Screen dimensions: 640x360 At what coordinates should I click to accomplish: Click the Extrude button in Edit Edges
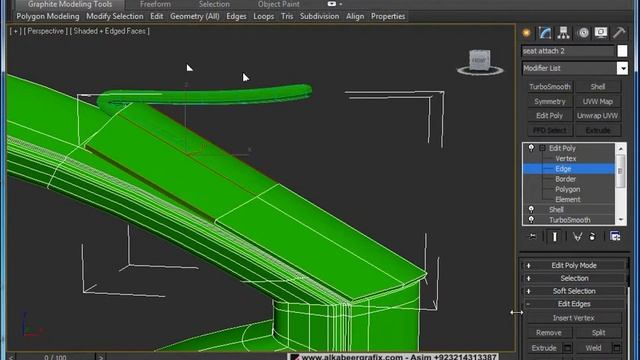(x=544, y=348)
